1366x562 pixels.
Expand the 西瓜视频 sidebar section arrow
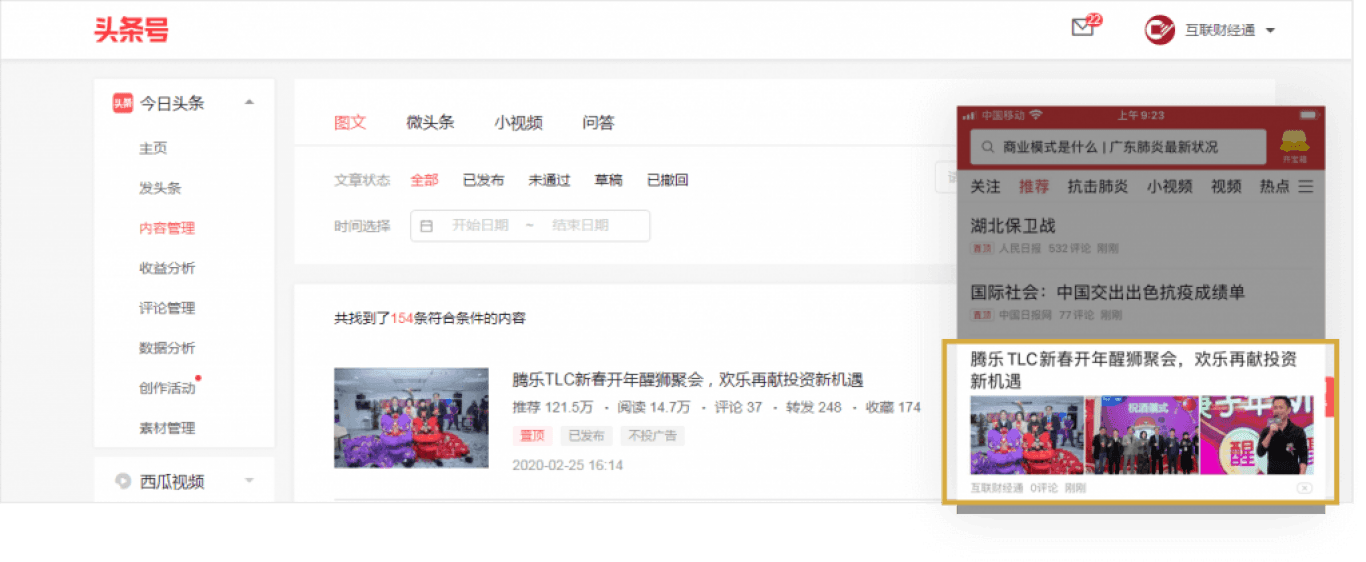point(249,481)
